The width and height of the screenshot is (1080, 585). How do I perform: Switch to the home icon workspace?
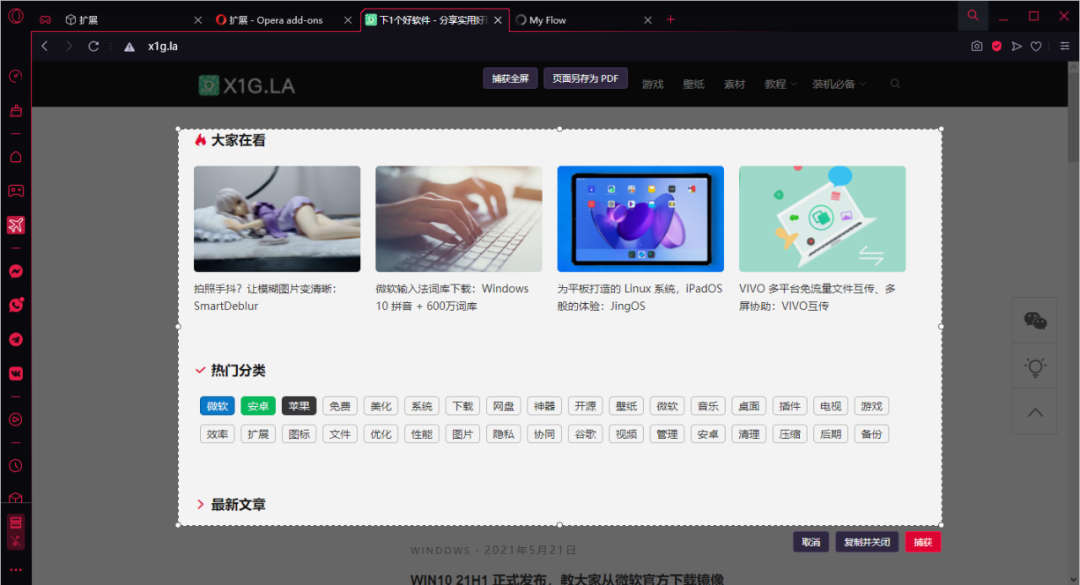pos(16,157)
